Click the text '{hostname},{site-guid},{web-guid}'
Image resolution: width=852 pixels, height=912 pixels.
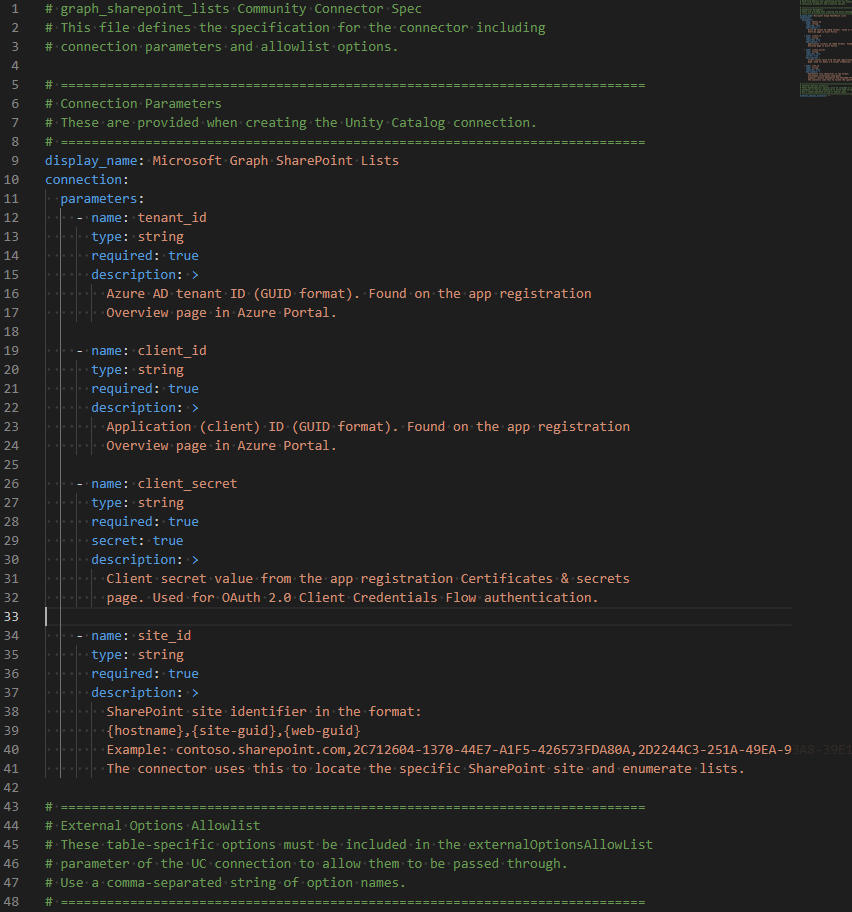pos(233,731)
